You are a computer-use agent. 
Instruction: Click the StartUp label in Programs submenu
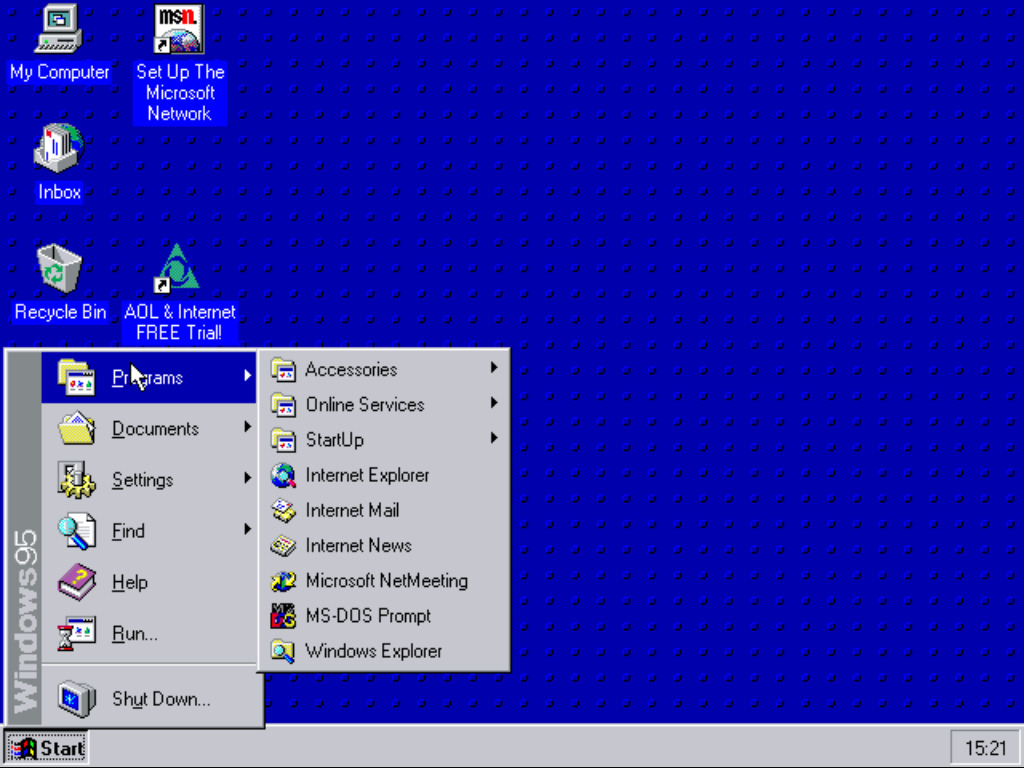334,440
